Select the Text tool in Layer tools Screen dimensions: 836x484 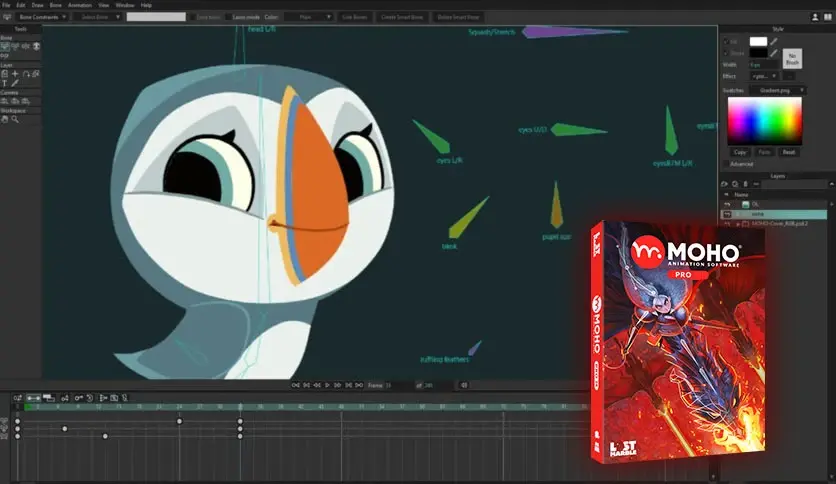(4, 84)
